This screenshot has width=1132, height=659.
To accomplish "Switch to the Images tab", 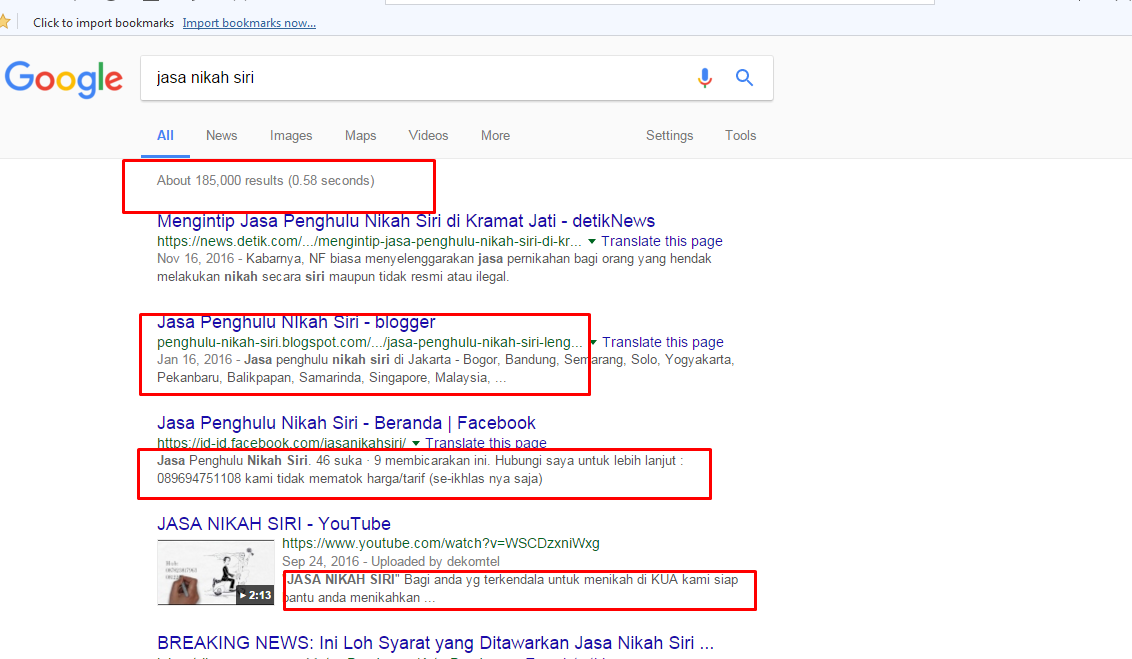I will (291, 136).
